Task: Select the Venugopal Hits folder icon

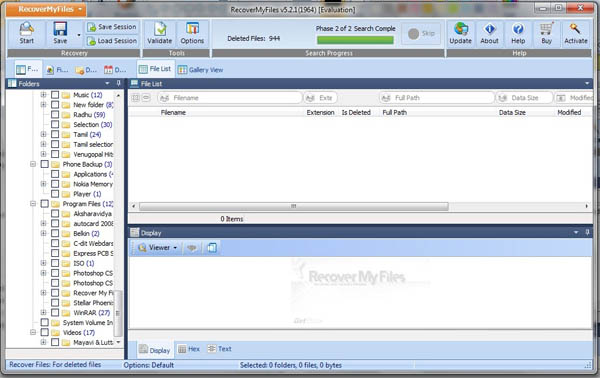Action: click(66, 154)
